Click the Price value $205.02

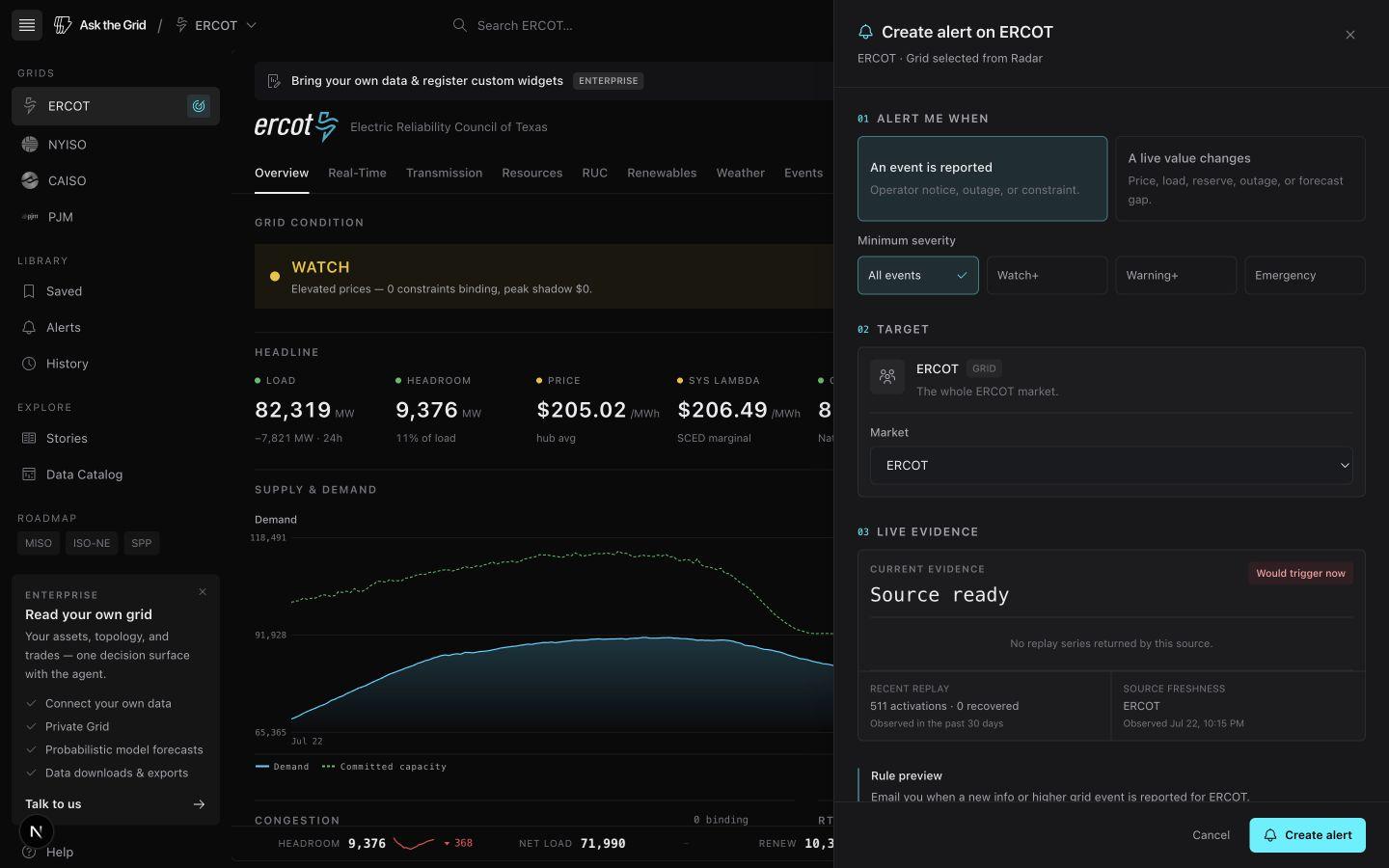click(582, 410)
